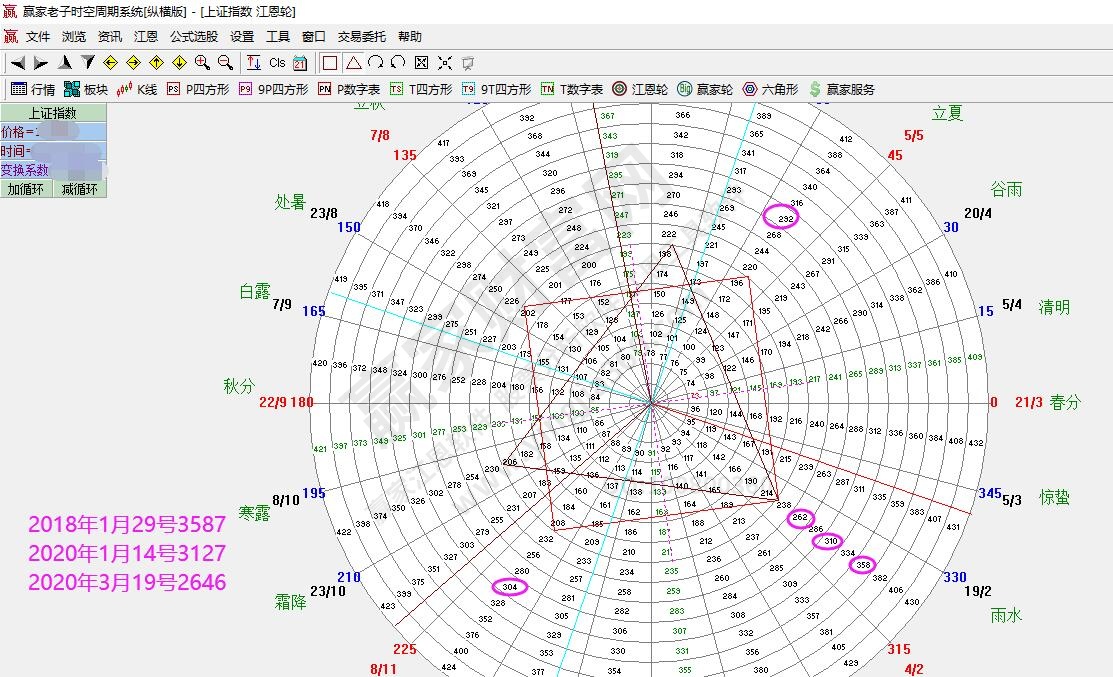1113x677 pixels.
Task: Select the triangle drawing tool
Action: tap(353, 62)
